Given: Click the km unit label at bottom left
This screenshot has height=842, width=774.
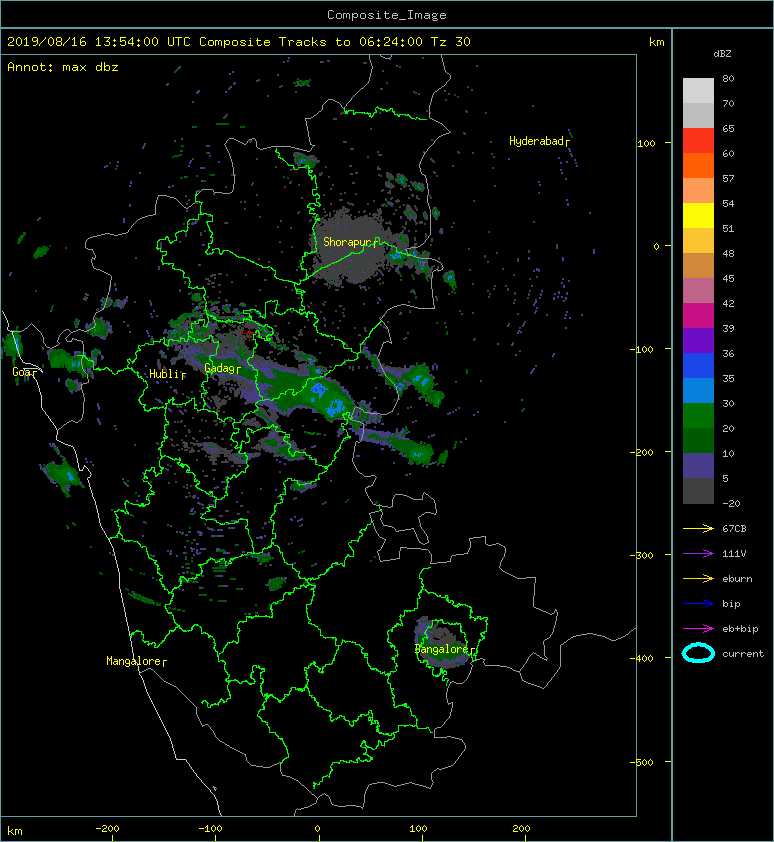Looking at the screenshot, I should (15, 831).
